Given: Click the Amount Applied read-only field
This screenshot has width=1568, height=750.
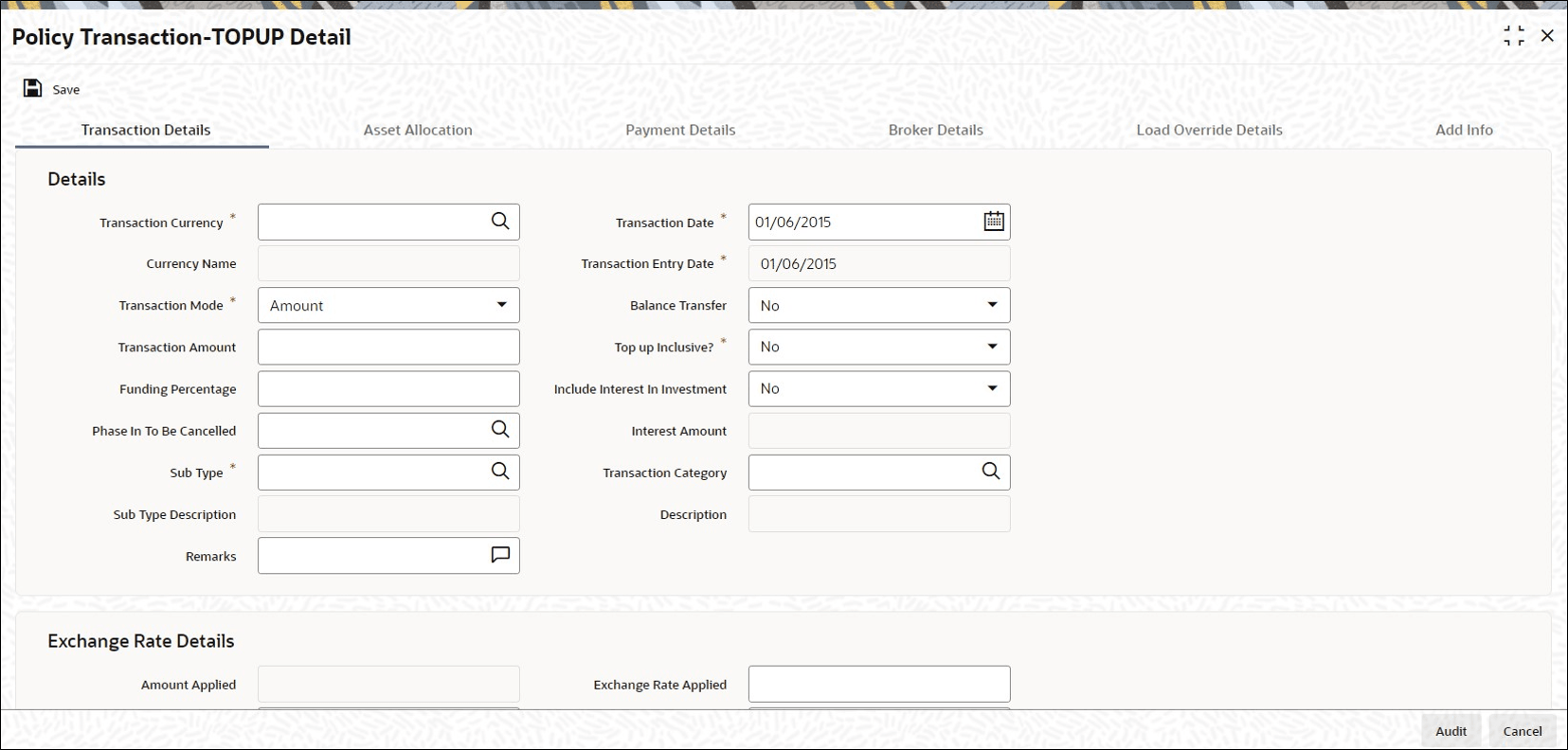Looking at the screenshot, I should (388, 684).
